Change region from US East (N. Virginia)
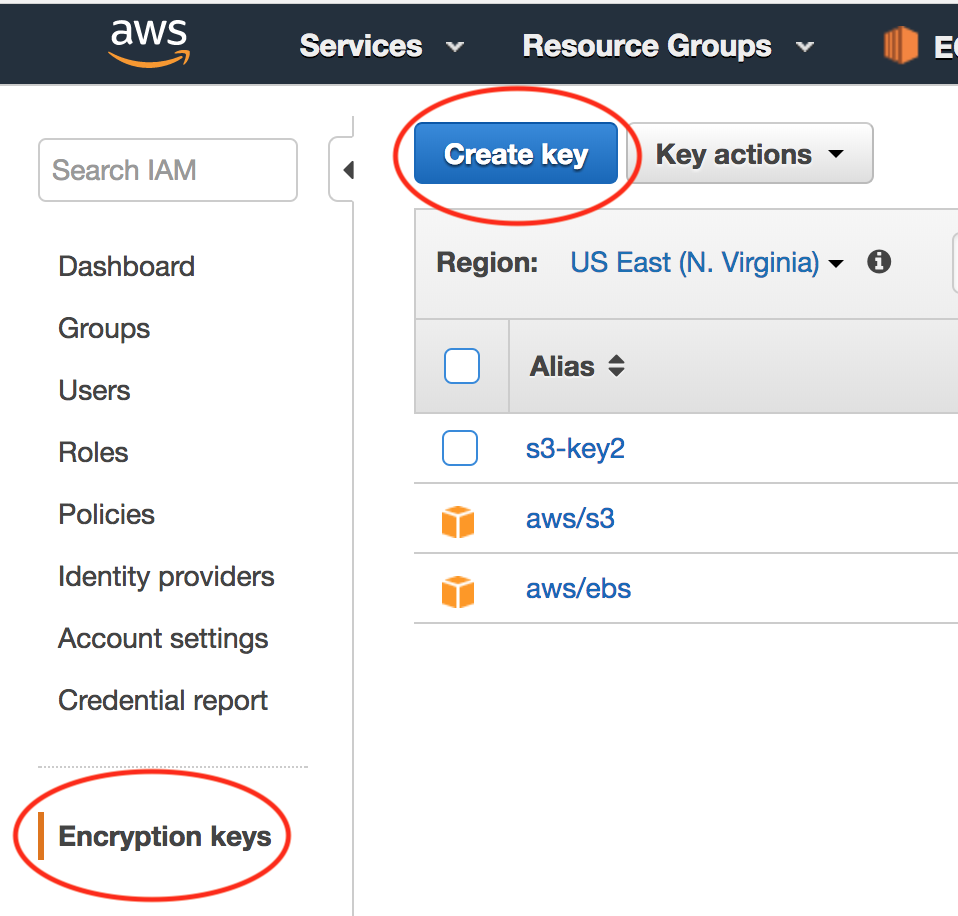 point(706,263)
